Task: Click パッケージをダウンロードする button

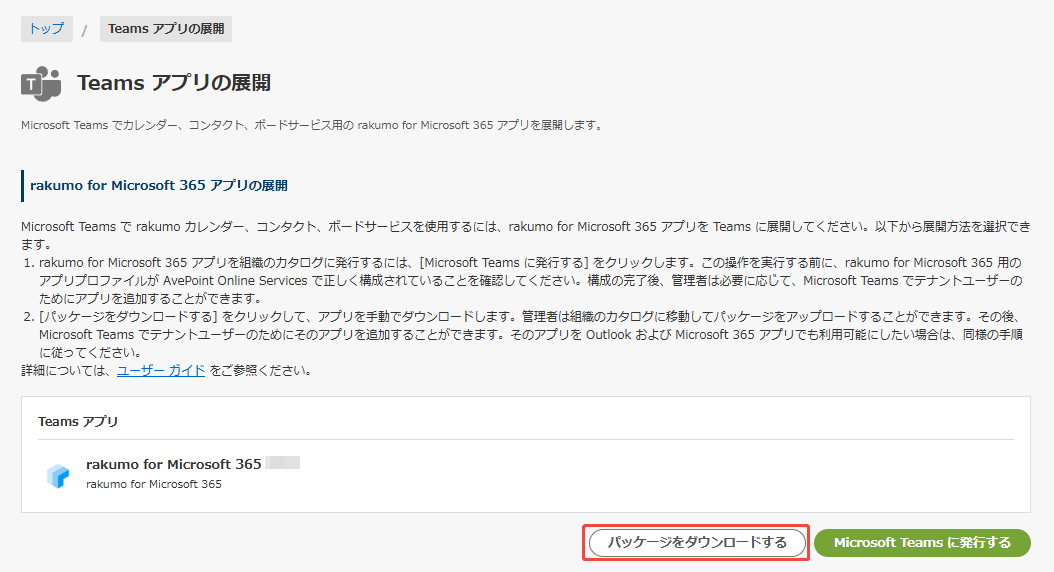Action: 697,543
